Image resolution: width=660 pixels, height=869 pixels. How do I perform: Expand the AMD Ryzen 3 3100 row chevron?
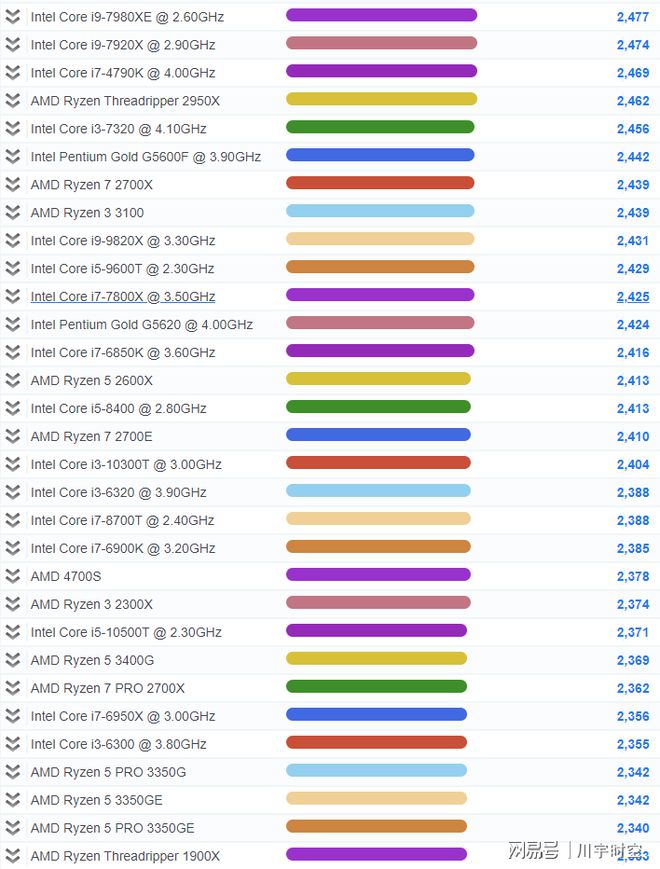click(12, 213)
